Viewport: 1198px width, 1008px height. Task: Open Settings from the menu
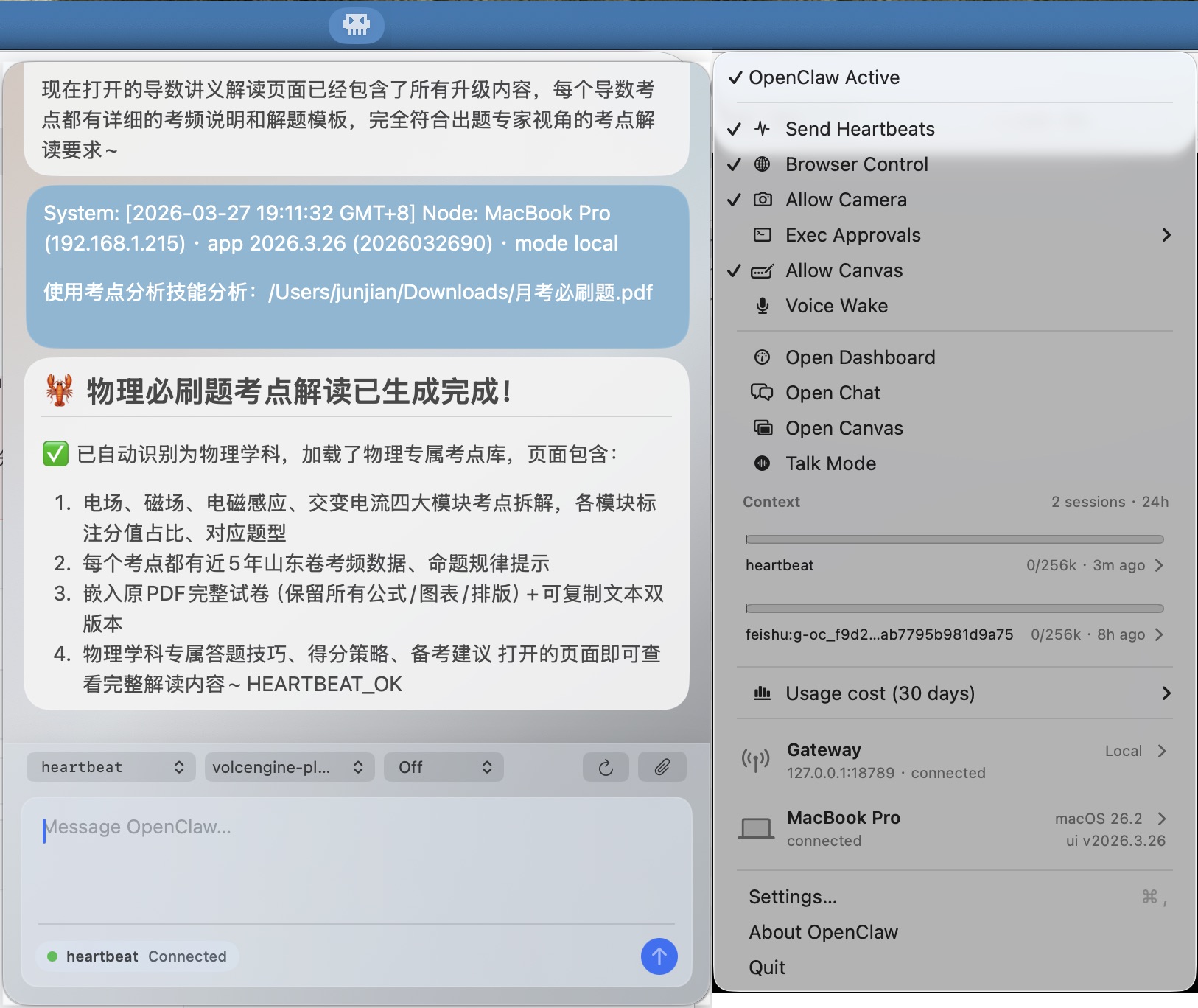[793, 897]
